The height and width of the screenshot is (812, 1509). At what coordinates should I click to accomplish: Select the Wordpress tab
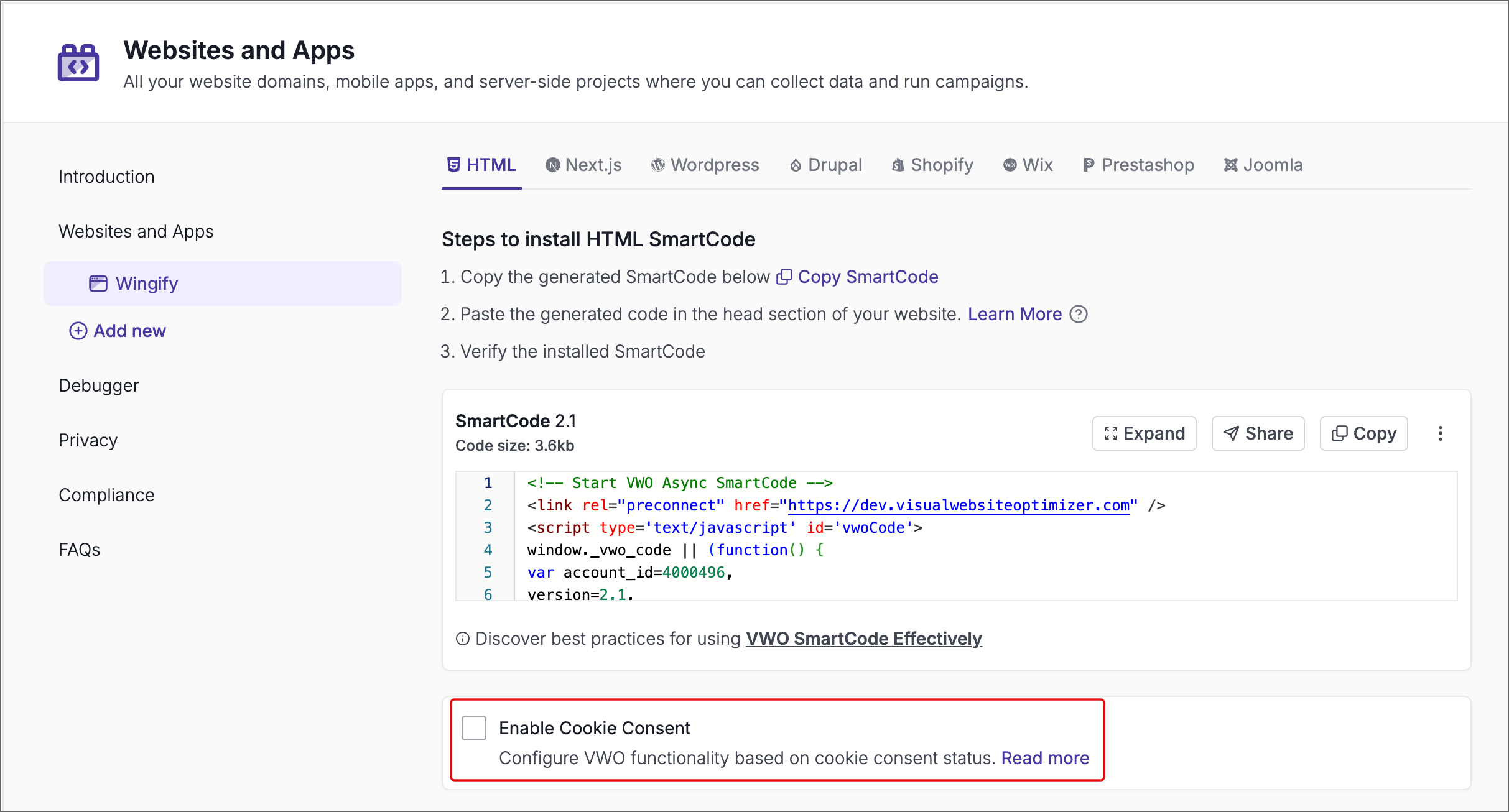coord(705,165)
